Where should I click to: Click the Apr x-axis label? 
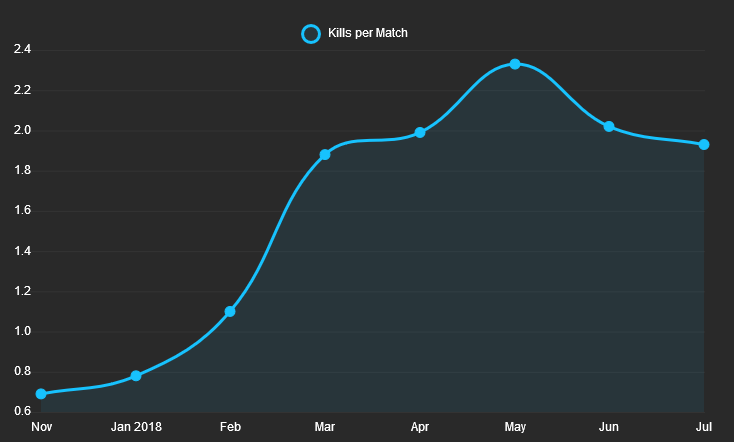coord(420,427)
